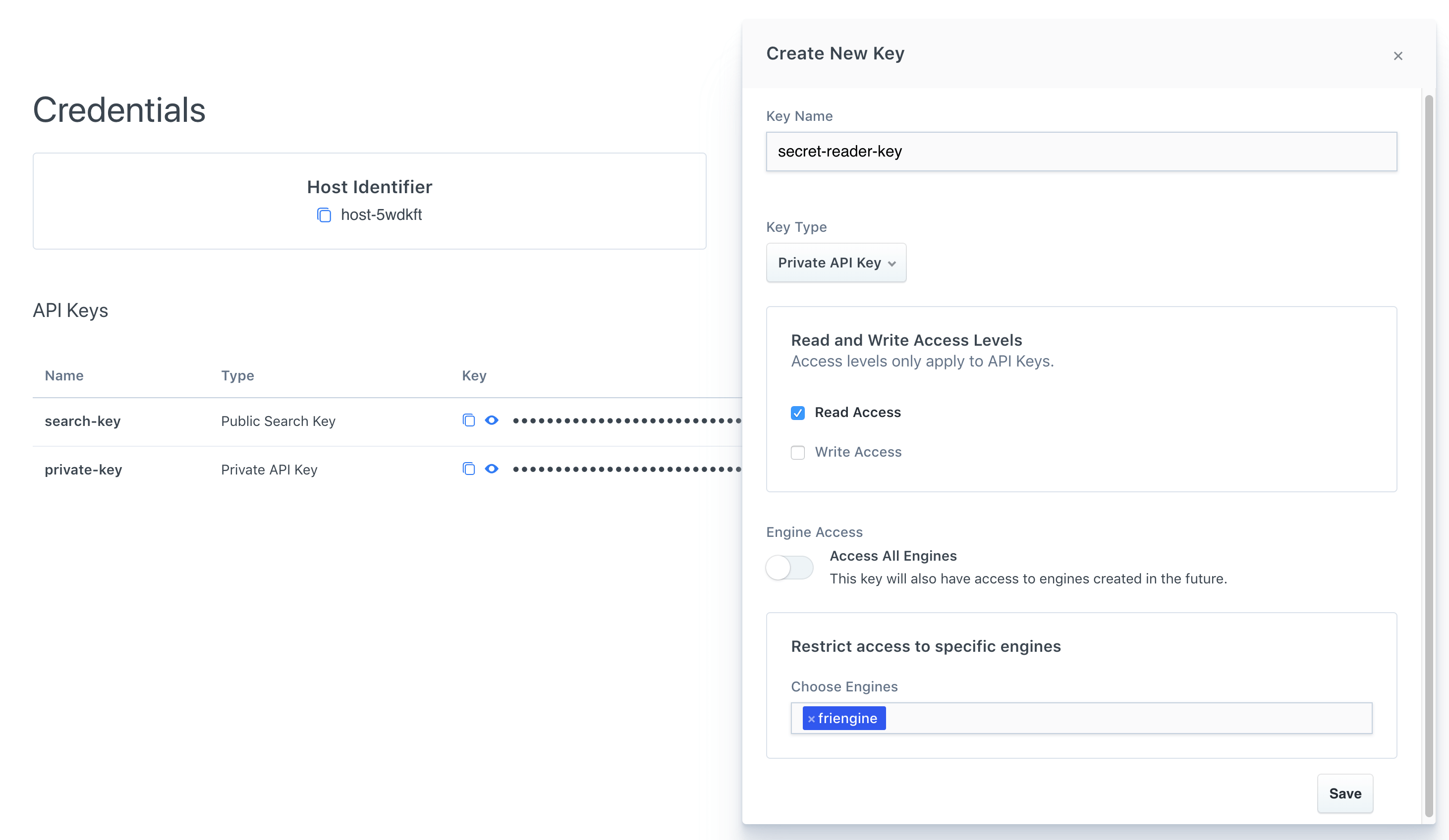
Task: Click the Private API Key type cell
Action: coord(269,470)
